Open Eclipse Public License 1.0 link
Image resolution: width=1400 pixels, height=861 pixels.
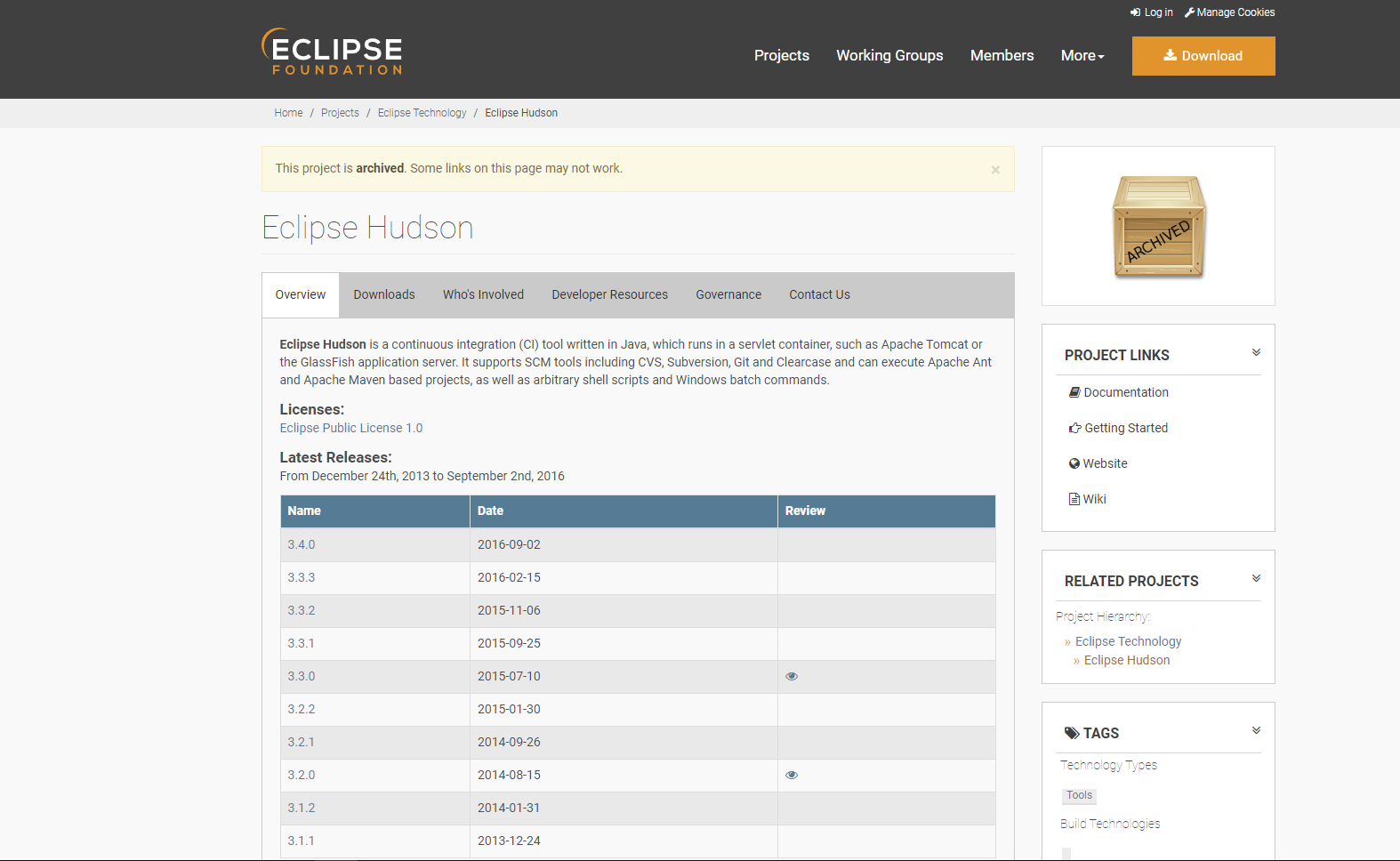pos(351,428)
